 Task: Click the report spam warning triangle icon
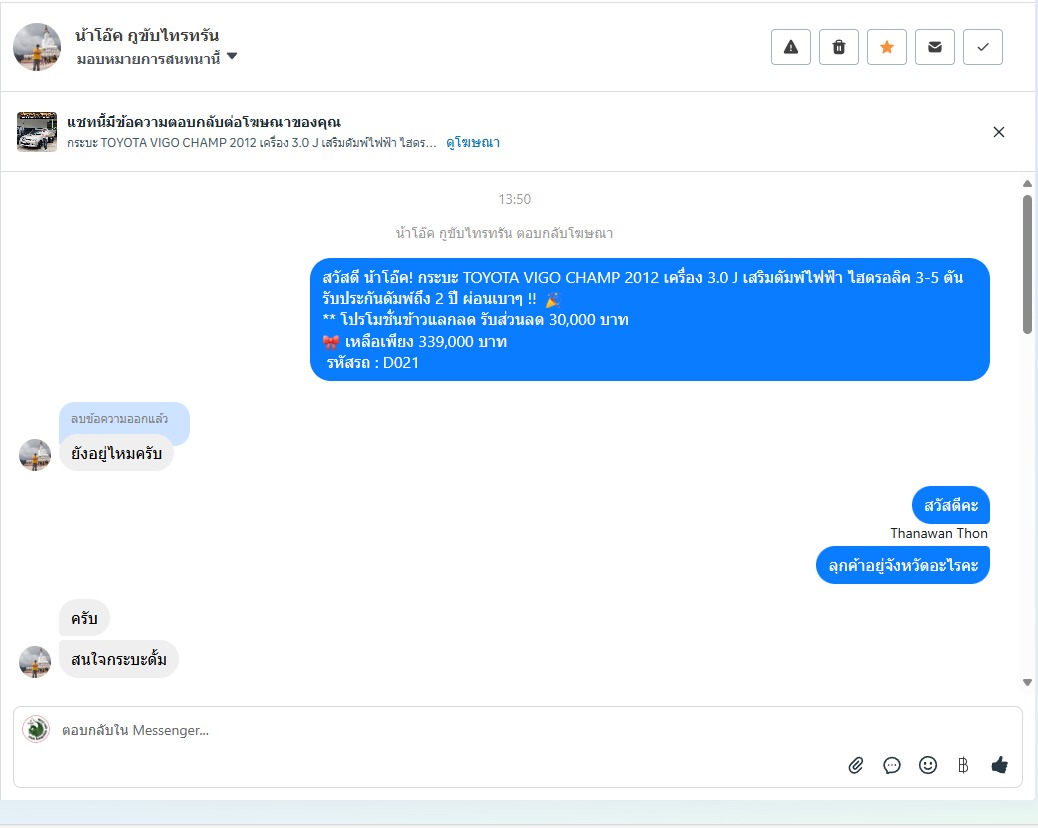[x=790, y=47]
